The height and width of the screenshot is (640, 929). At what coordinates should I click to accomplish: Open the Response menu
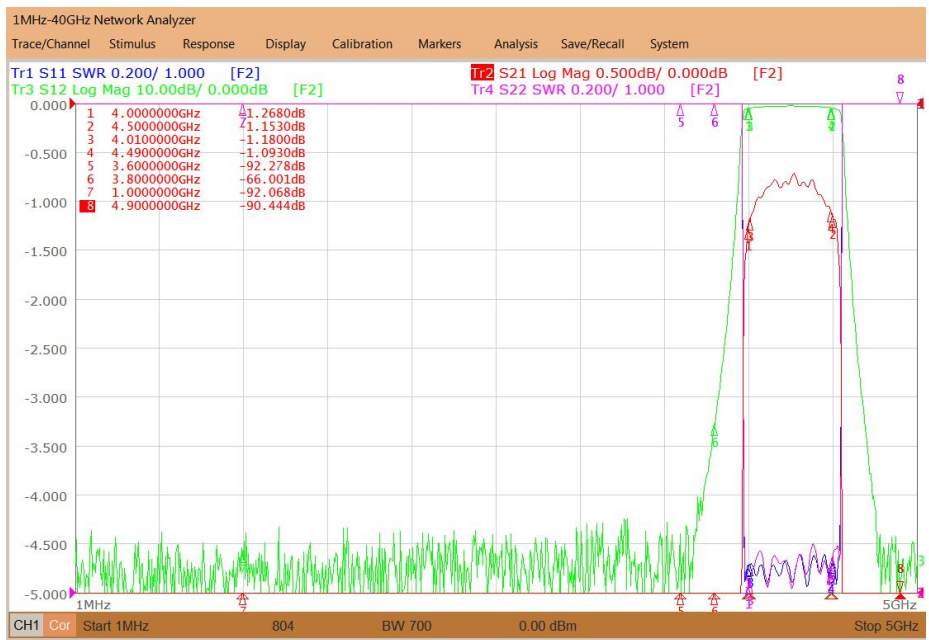point(209,44)
